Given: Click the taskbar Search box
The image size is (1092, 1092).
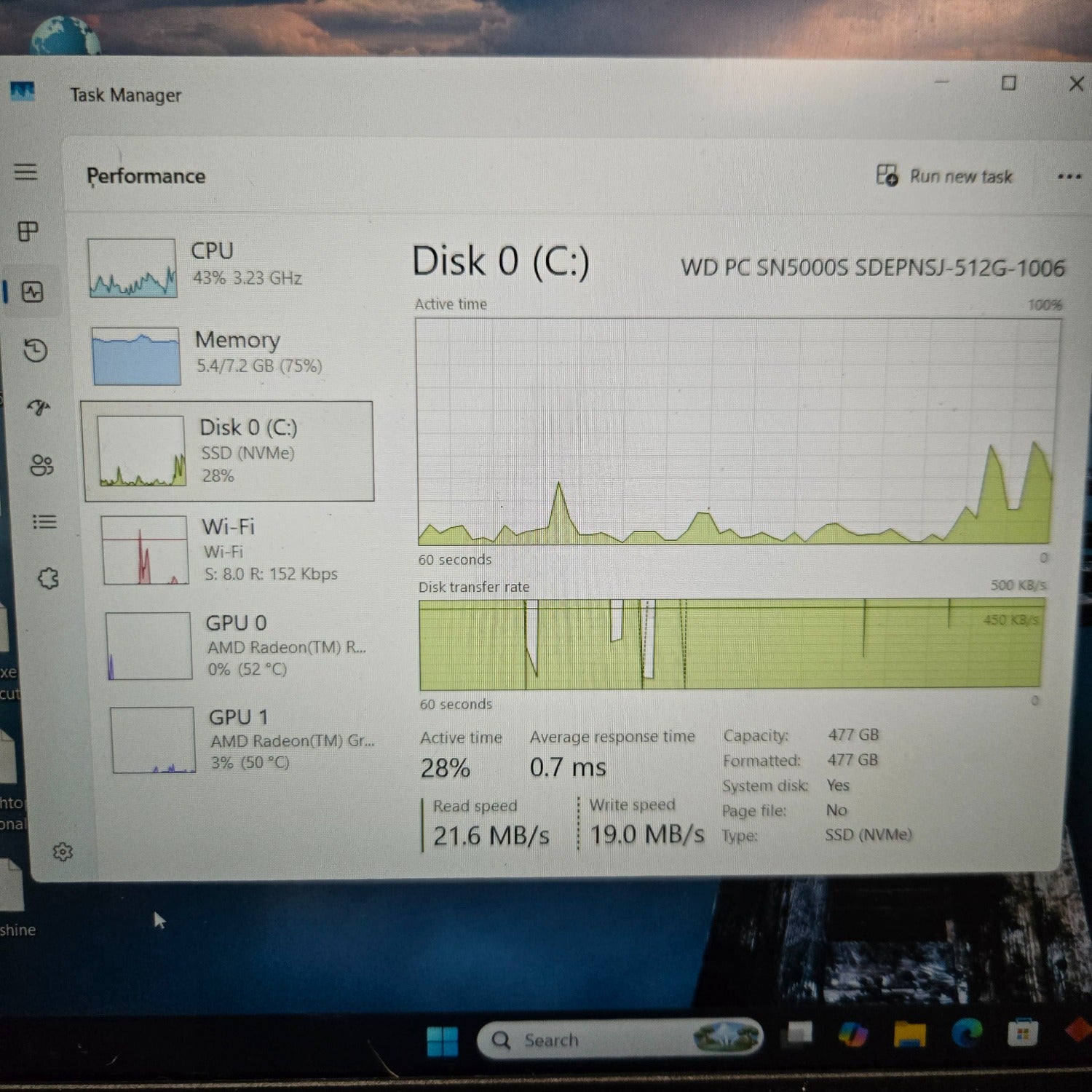Looking at the screenshot, I should pos(620,1039).
